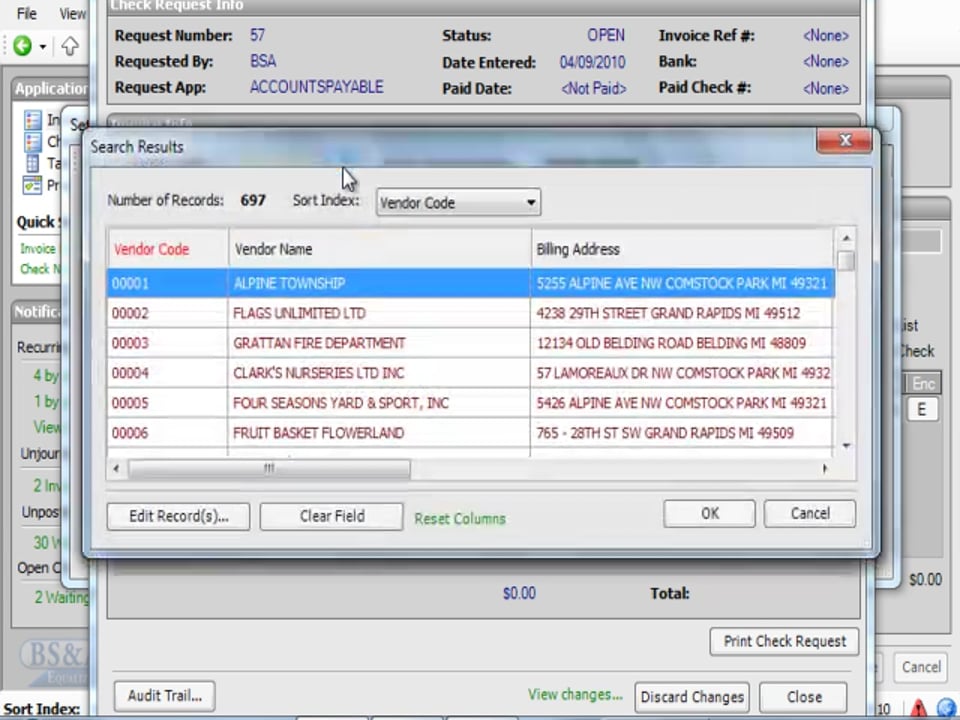Screen dimensions: 960x720
Task: Click the Enc button on right side
Action: (x=923, y=384)
